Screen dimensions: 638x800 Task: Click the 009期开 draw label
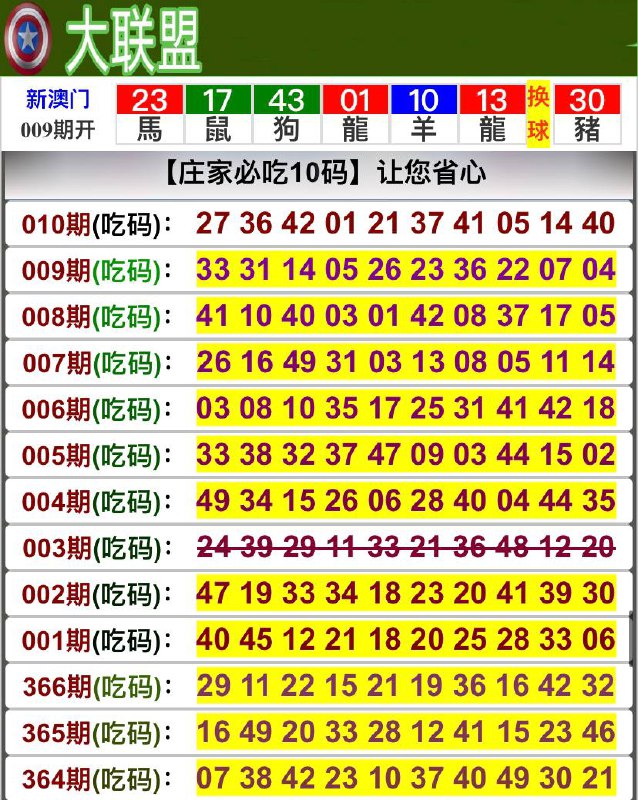[58, 130]
